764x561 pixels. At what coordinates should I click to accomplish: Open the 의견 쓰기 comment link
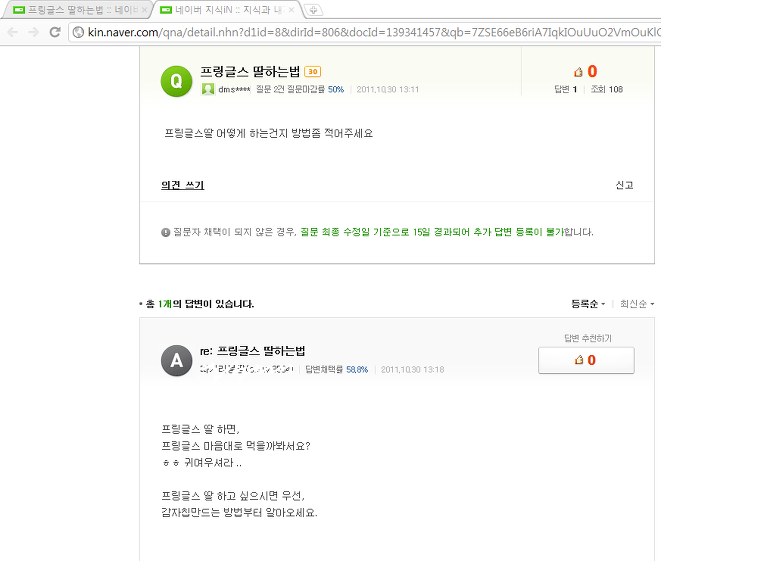pyautogui.click(x=183, y=185)
